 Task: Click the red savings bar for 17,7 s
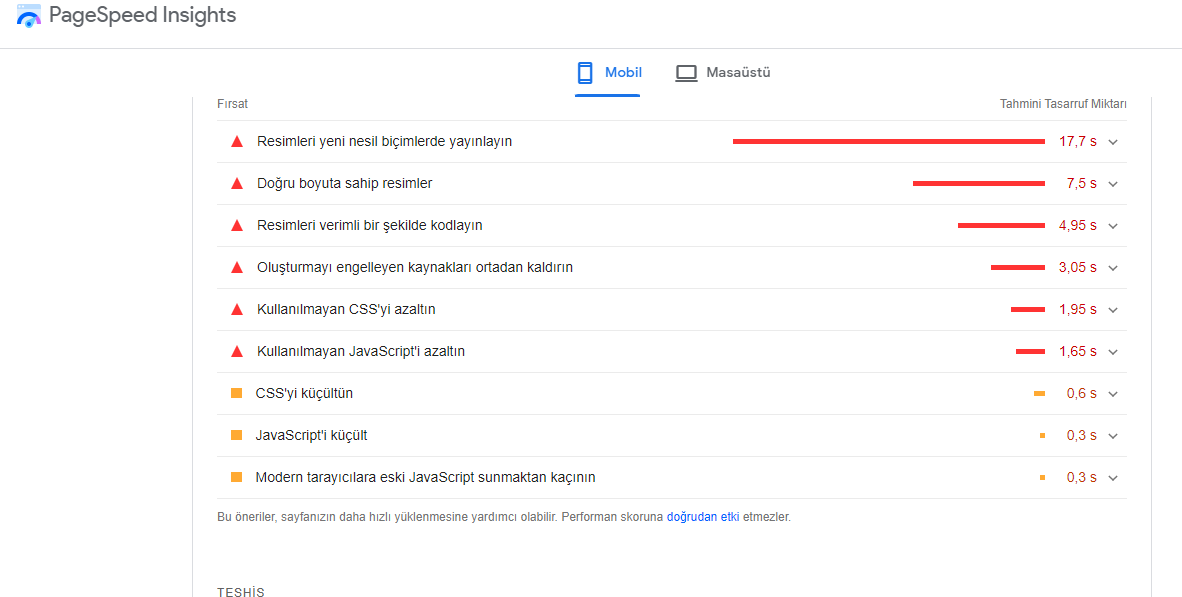(888, 142)
